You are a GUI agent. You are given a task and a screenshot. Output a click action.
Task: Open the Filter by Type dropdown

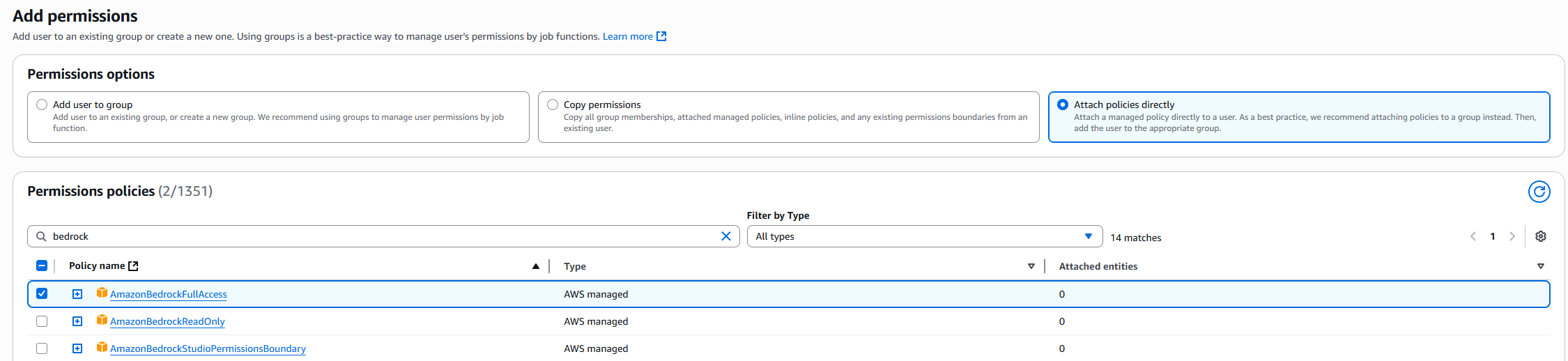[x=924, y=236]
